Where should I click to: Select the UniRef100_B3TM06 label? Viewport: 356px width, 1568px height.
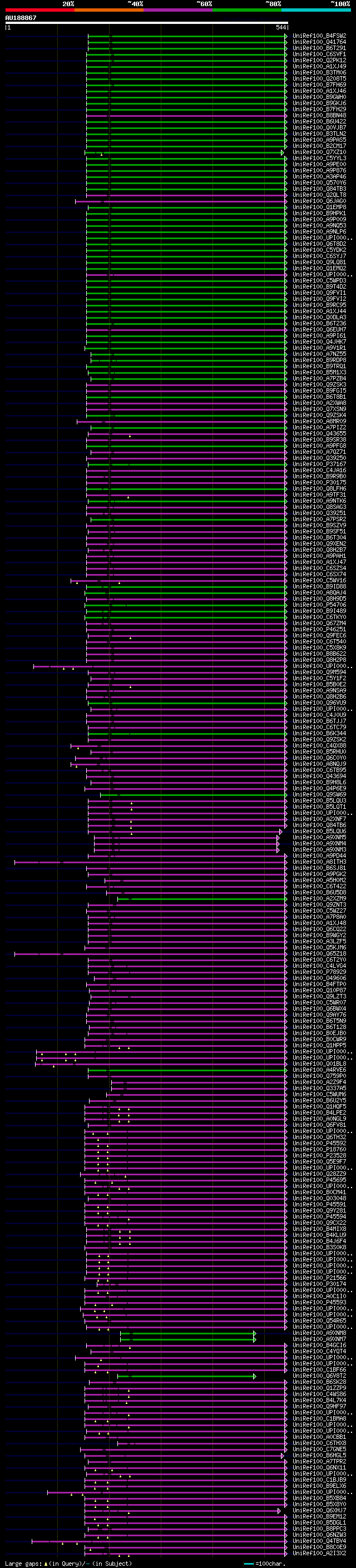click(x=319, y=72)
